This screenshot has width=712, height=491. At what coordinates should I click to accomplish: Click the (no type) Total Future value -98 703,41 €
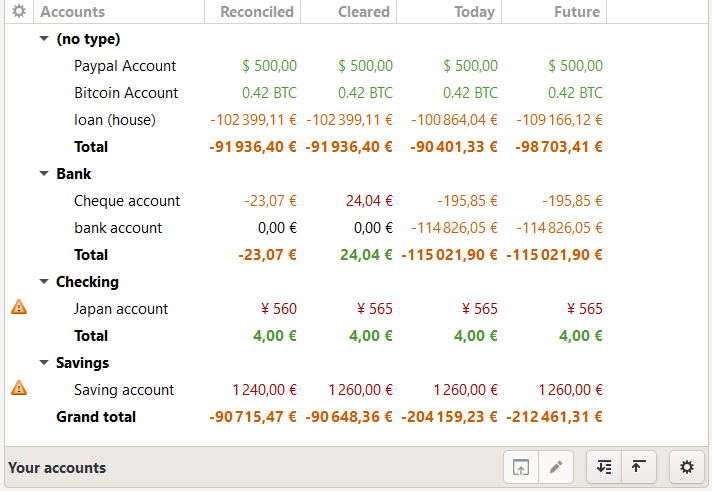click(559, 147)
